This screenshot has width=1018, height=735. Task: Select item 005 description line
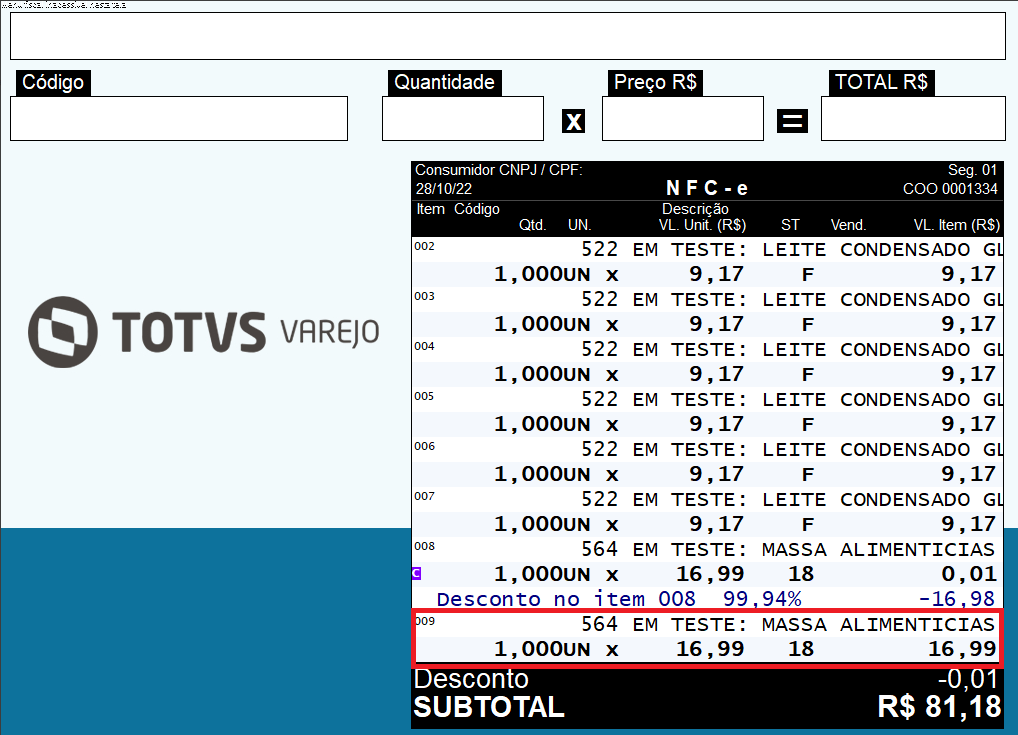tap(708, 399)
